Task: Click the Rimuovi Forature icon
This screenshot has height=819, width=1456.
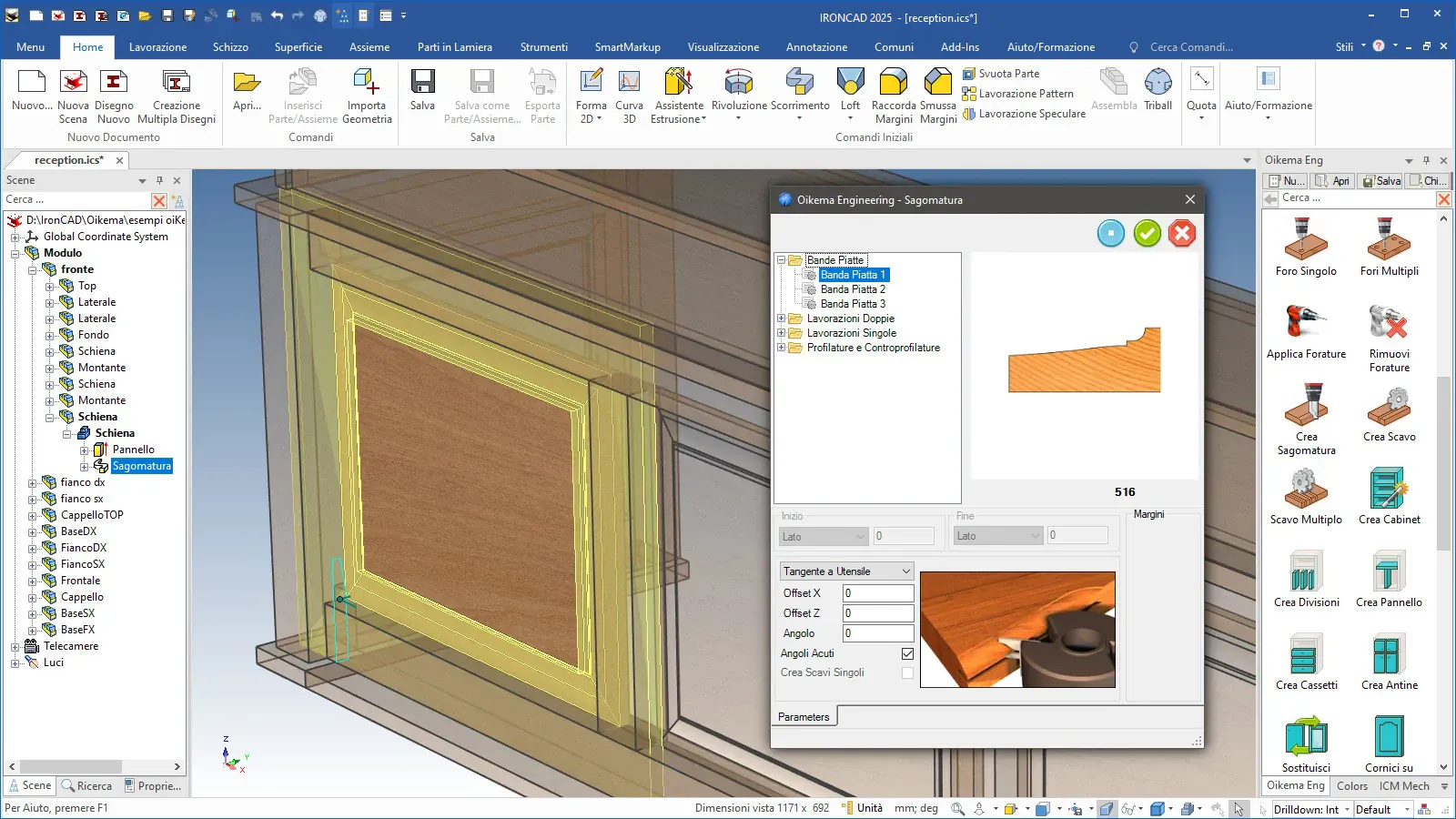Action: coord(1389,323)
